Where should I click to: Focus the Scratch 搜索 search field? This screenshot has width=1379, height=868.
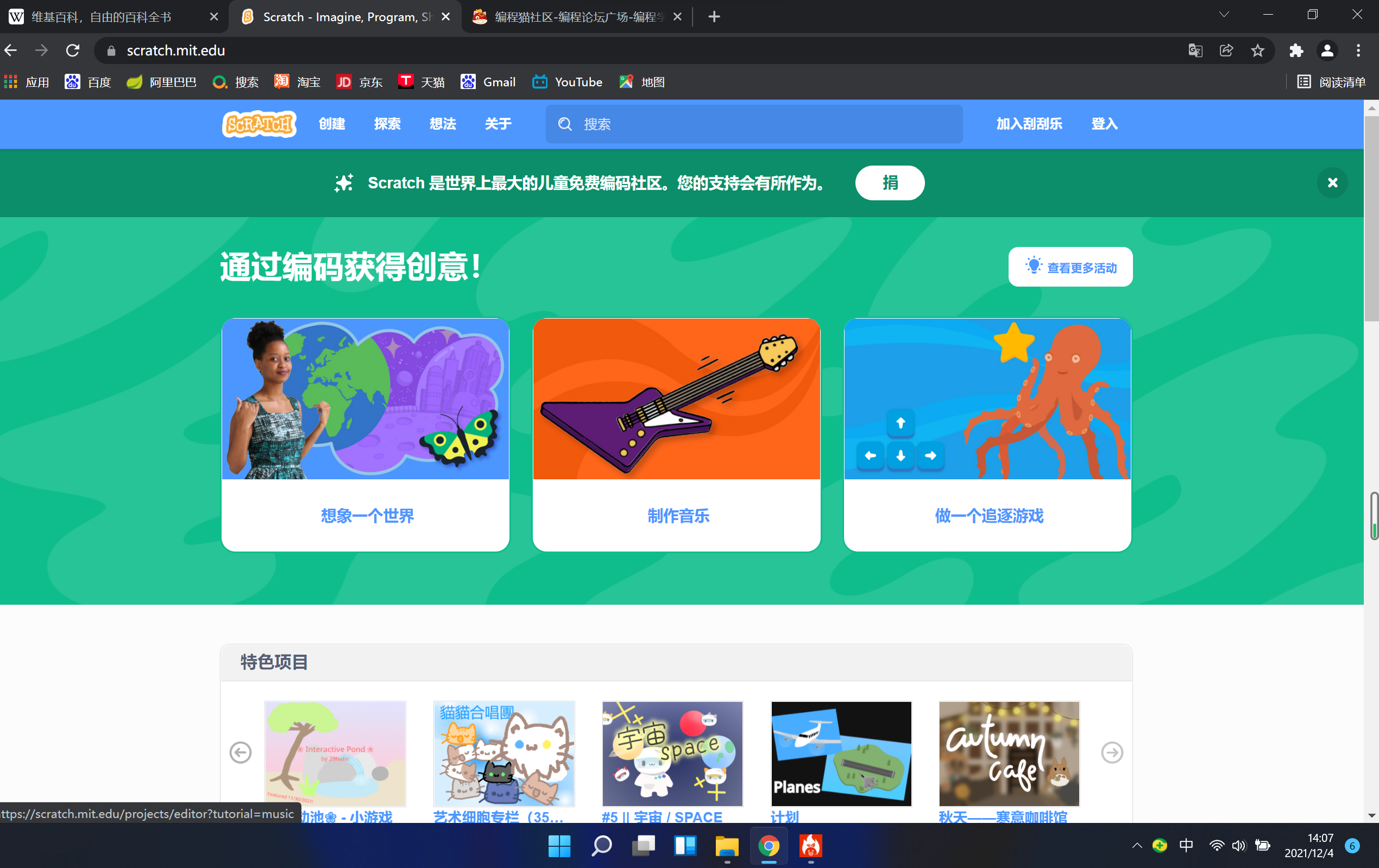tap(754, 124)
